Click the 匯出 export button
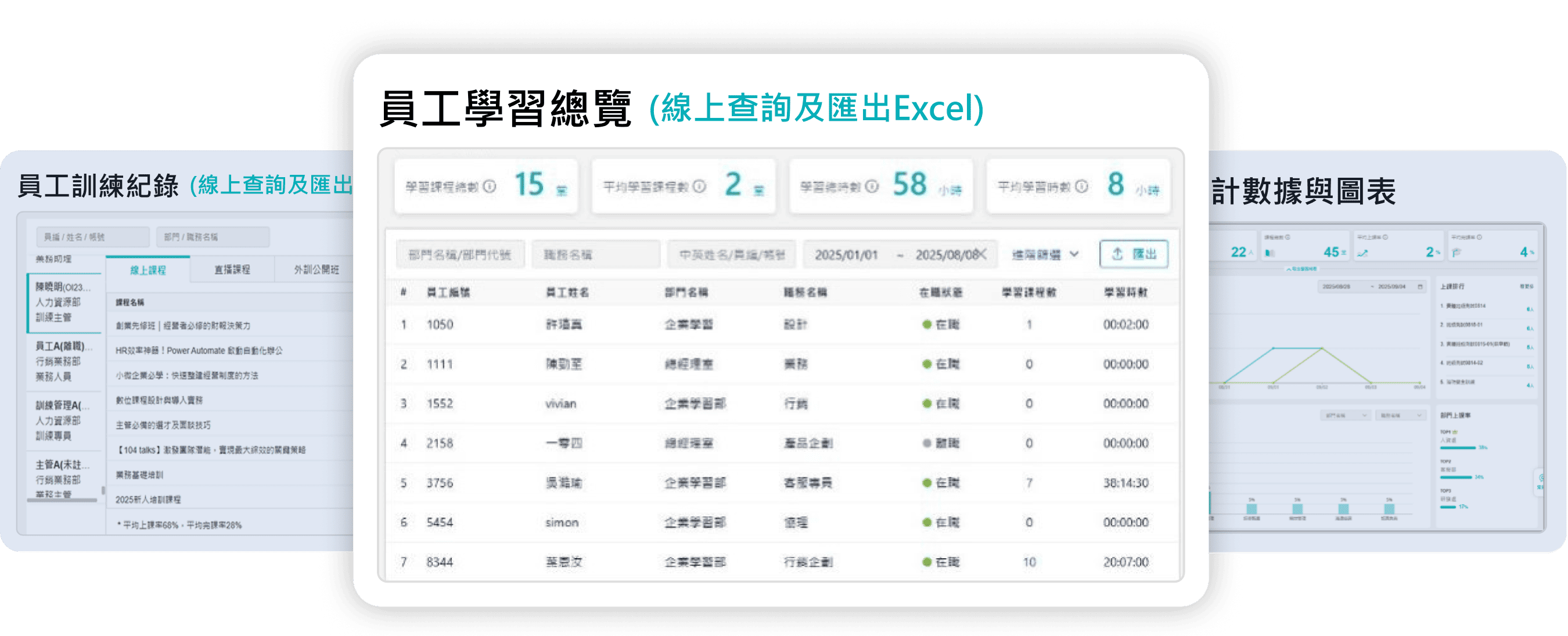This screenshot has width=1568, height=636. tap(1134, 254)
